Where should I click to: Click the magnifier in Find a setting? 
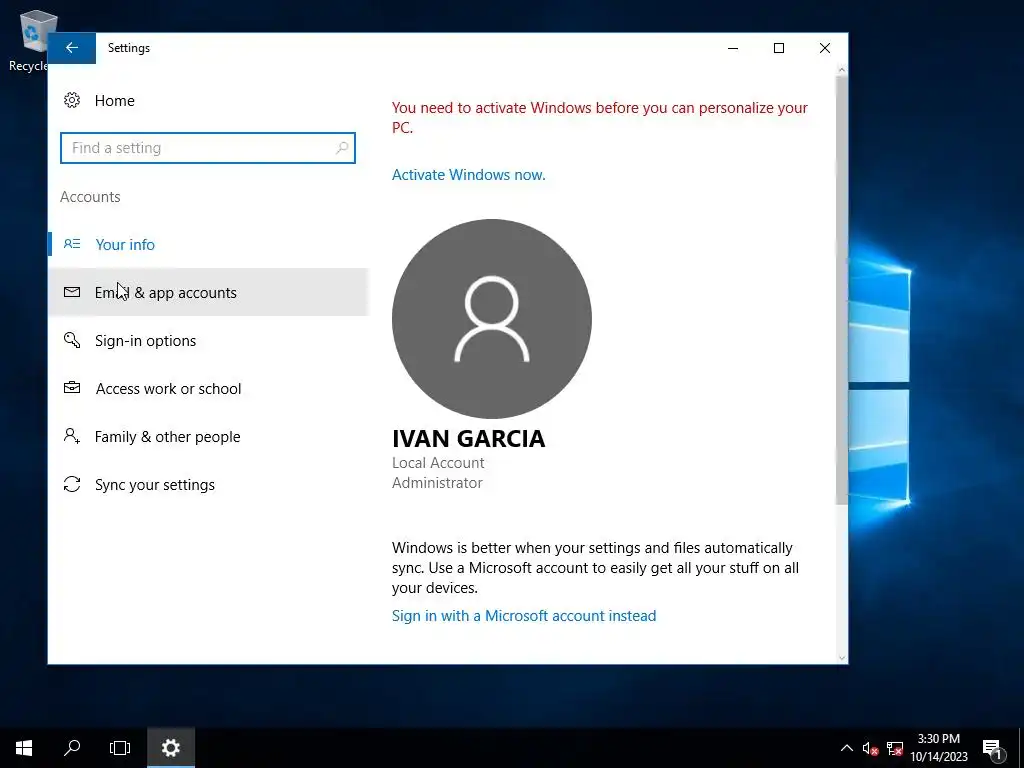tap(342, 148)
